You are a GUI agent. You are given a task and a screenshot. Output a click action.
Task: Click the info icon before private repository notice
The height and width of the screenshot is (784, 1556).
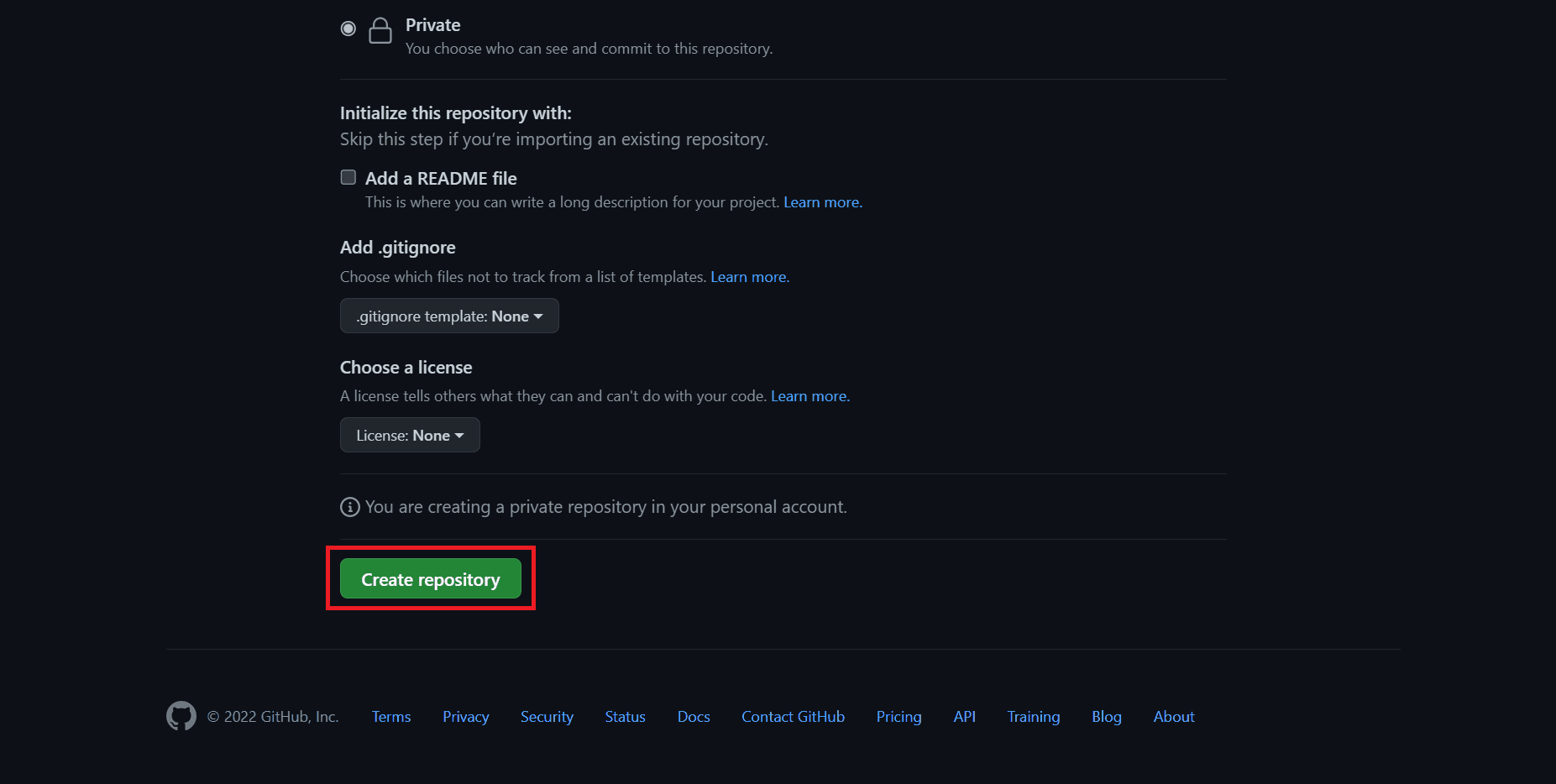tap(349, 507)
